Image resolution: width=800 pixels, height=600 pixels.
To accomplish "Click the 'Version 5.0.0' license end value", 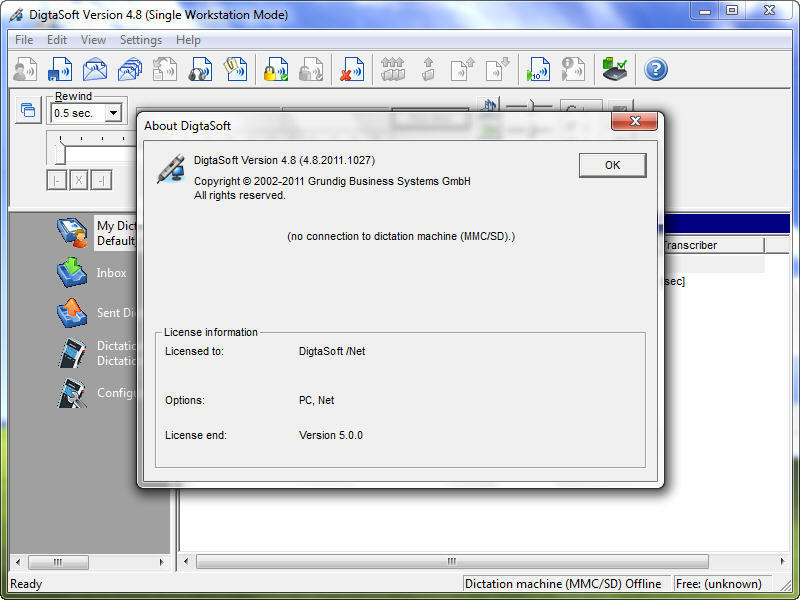I will pyautogui.click(x=331, y=435).
